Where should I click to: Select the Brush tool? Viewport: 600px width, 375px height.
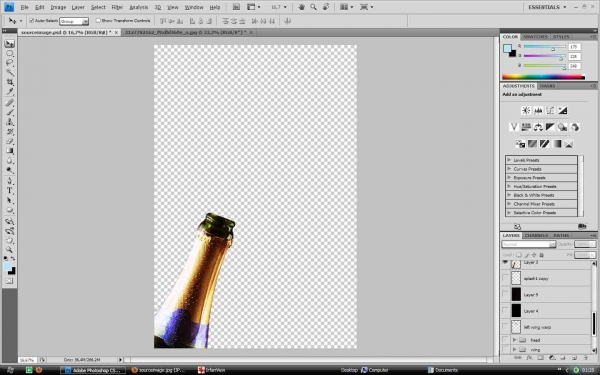[x=10, y=112]
